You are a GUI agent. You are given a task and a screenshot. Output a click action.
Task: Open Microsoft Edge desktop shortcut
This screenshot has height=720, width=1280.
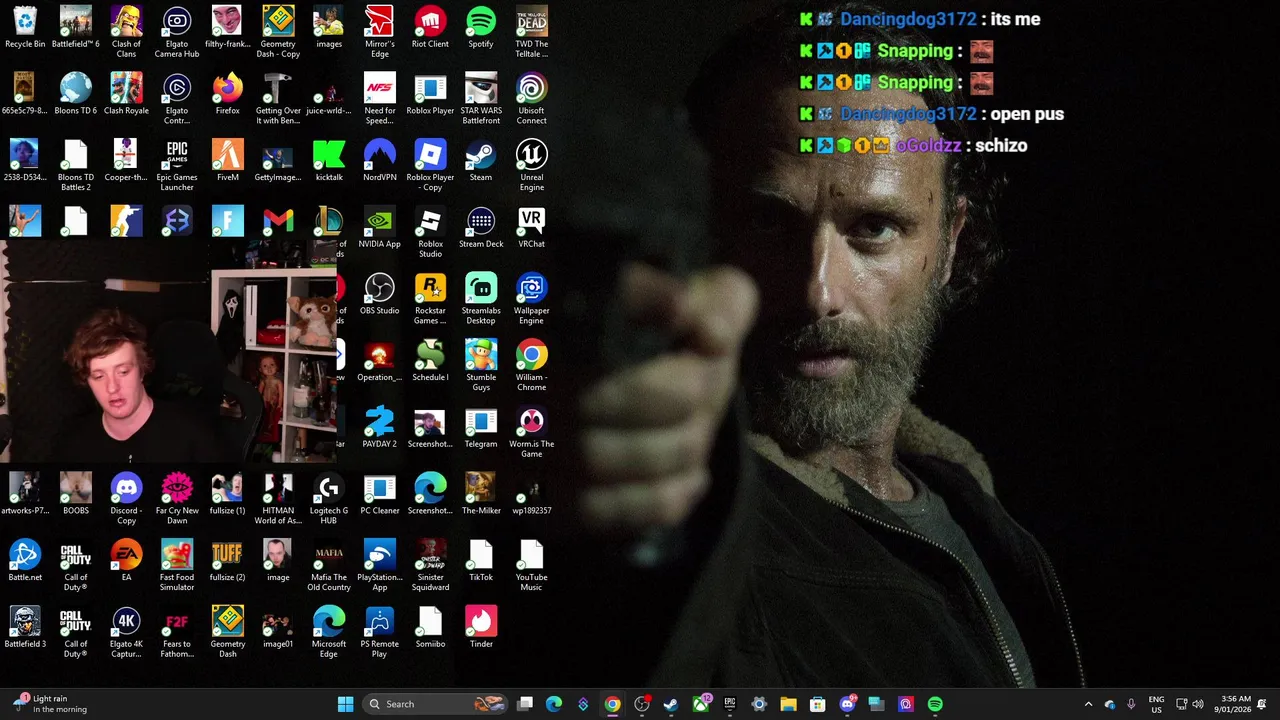pos(329,632)
